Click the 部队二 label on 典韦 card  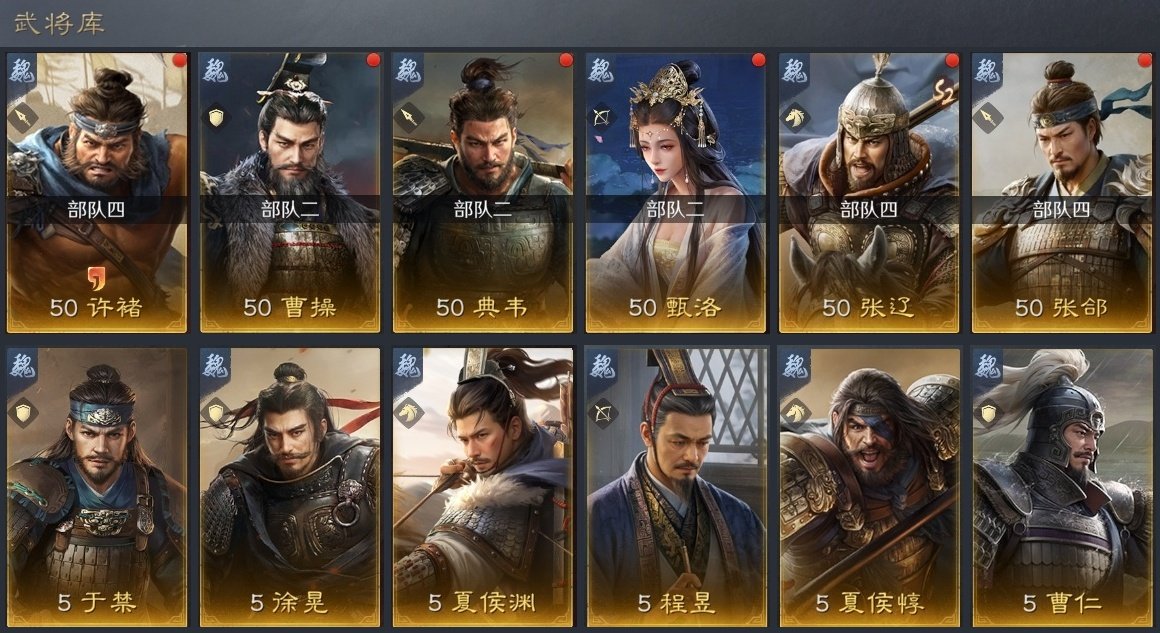(483, 210)
